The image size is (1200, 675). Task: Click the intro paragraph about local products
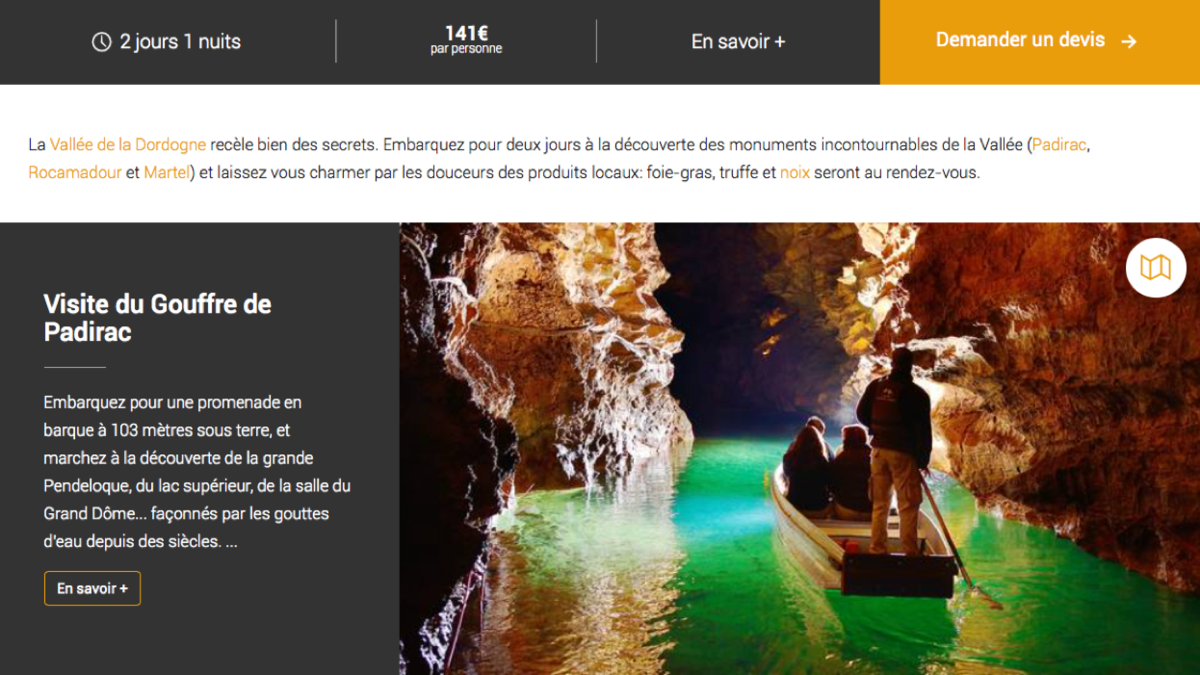coord(559,158)
